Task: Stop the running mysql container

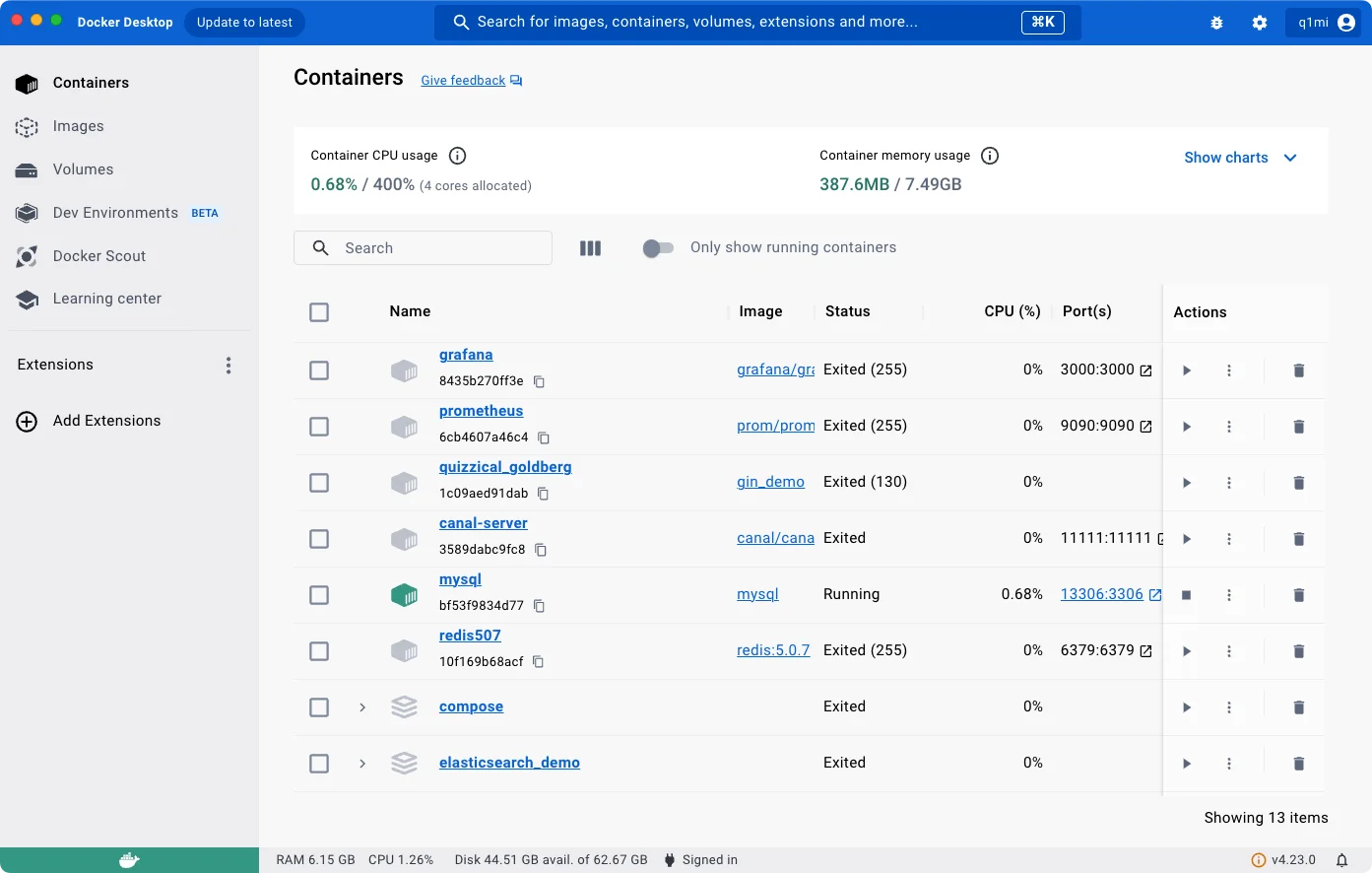Action: click(1186, 595)
